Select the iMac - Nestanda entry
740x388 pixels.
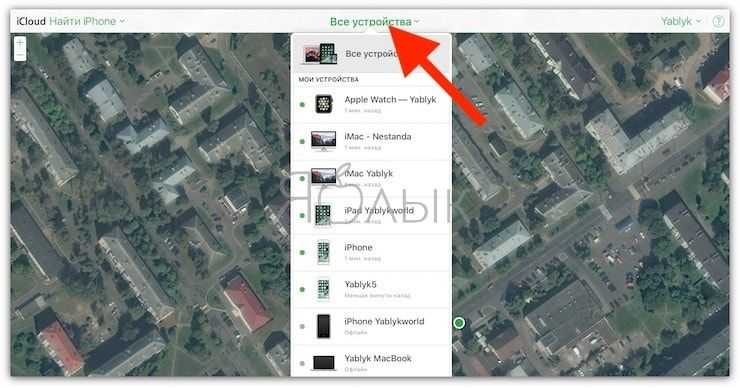[x=371, y=141]
